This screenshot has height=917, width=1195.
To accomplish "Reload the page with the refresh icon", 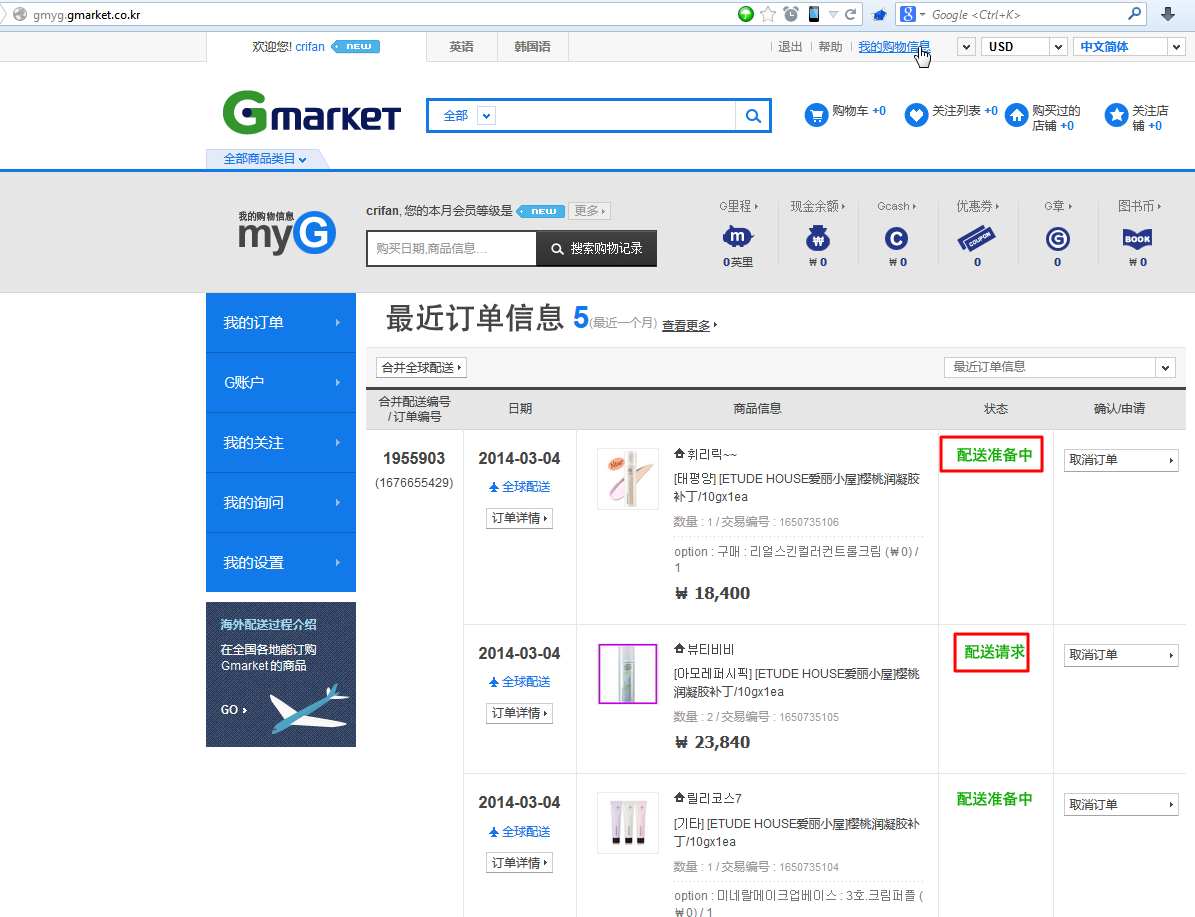I will (x=851, y=14).
